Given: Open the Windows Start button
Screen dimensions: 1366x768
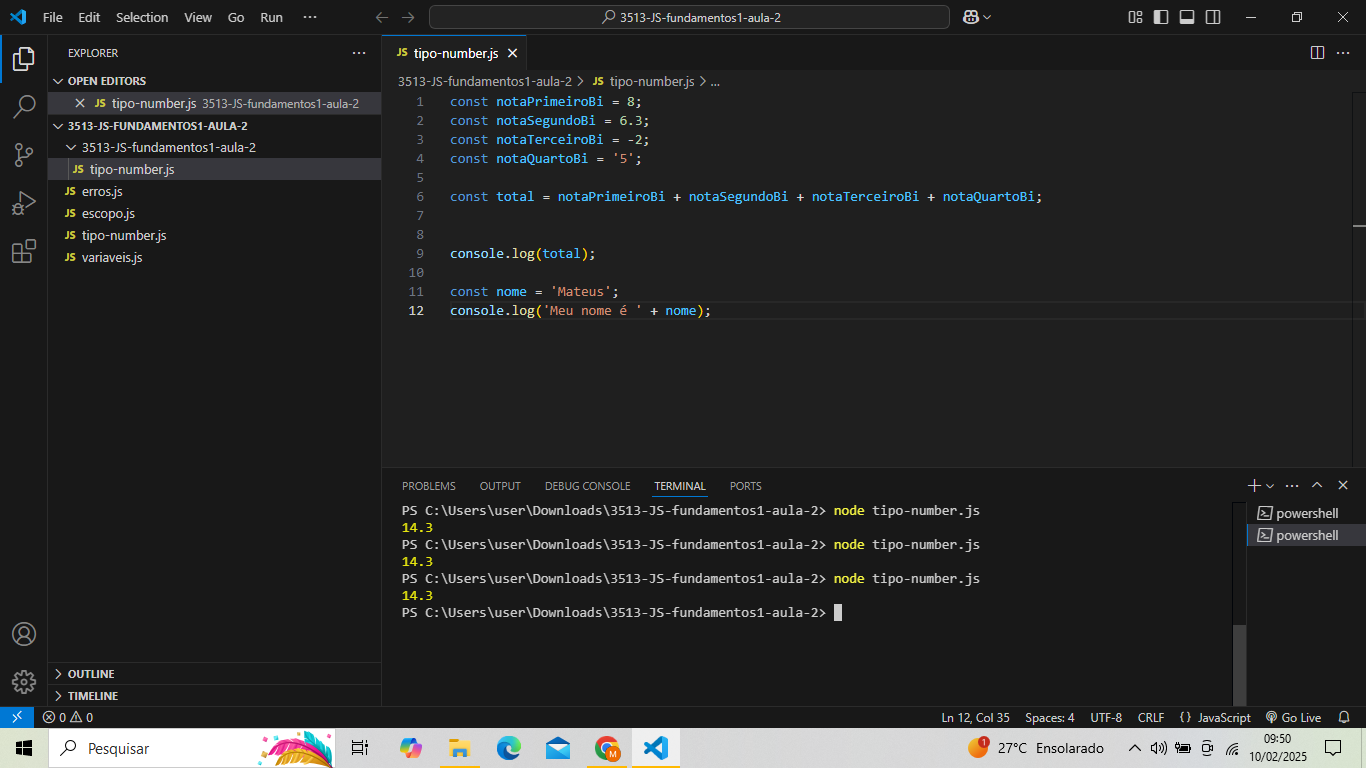Looking at the screenshot, I should 24,748.
